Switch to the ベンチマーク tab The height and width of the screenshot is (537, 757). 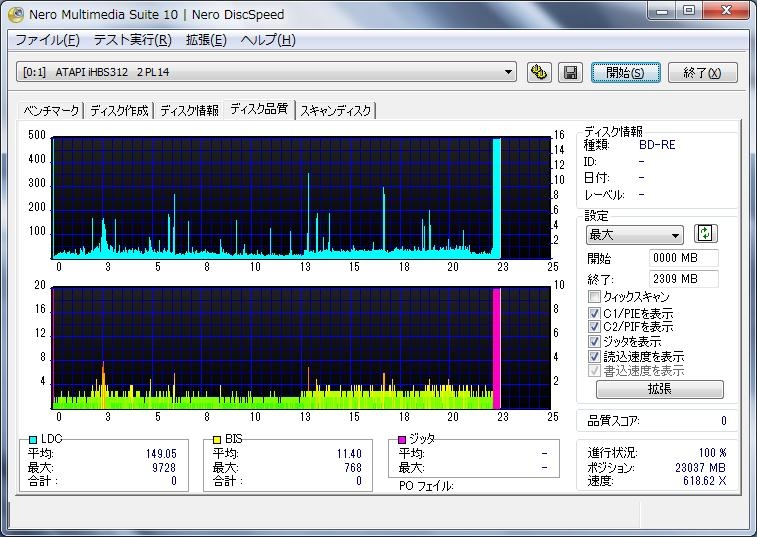pyautogui.click(x=51, y=111)
